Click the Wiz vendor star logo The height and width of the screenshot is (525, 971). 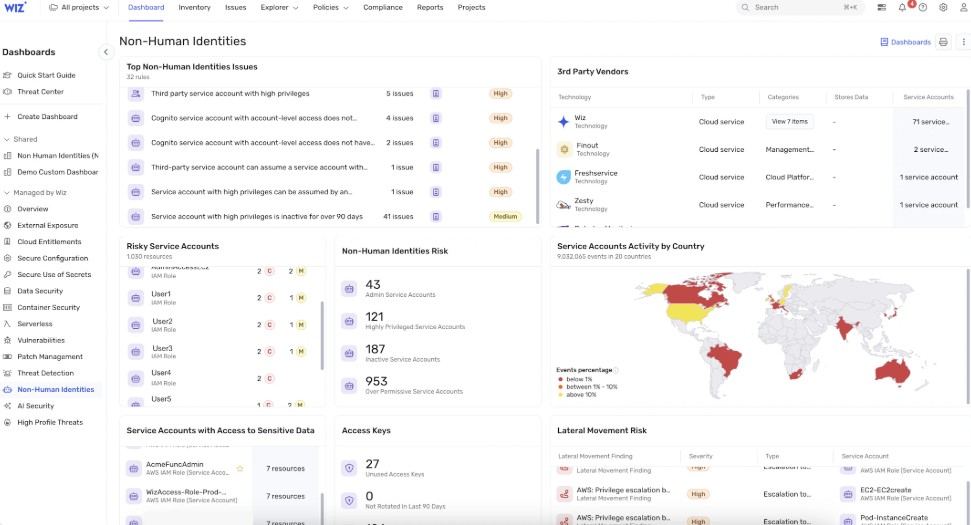click(x=564, y=121)
